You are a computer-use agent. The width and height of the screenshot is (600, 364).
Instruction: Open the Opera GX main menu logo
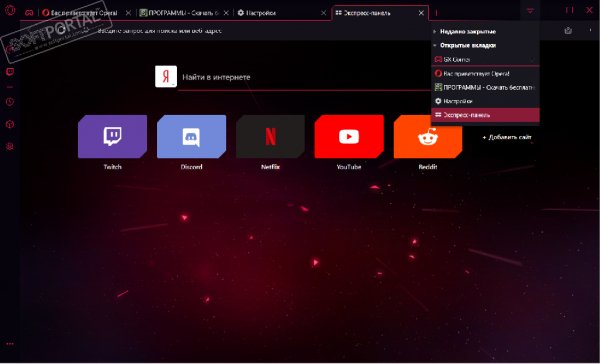(10, 10)
